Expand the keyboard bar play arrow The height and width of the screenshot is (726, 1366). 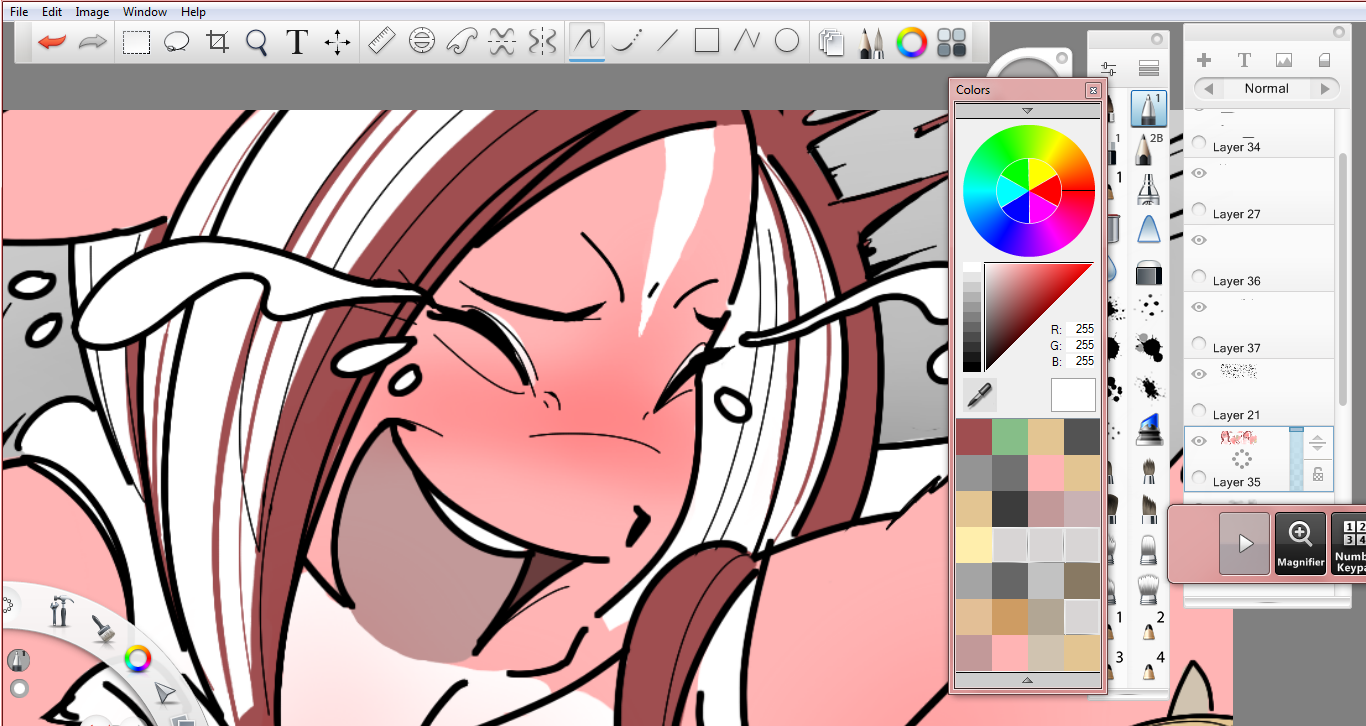1245,543
